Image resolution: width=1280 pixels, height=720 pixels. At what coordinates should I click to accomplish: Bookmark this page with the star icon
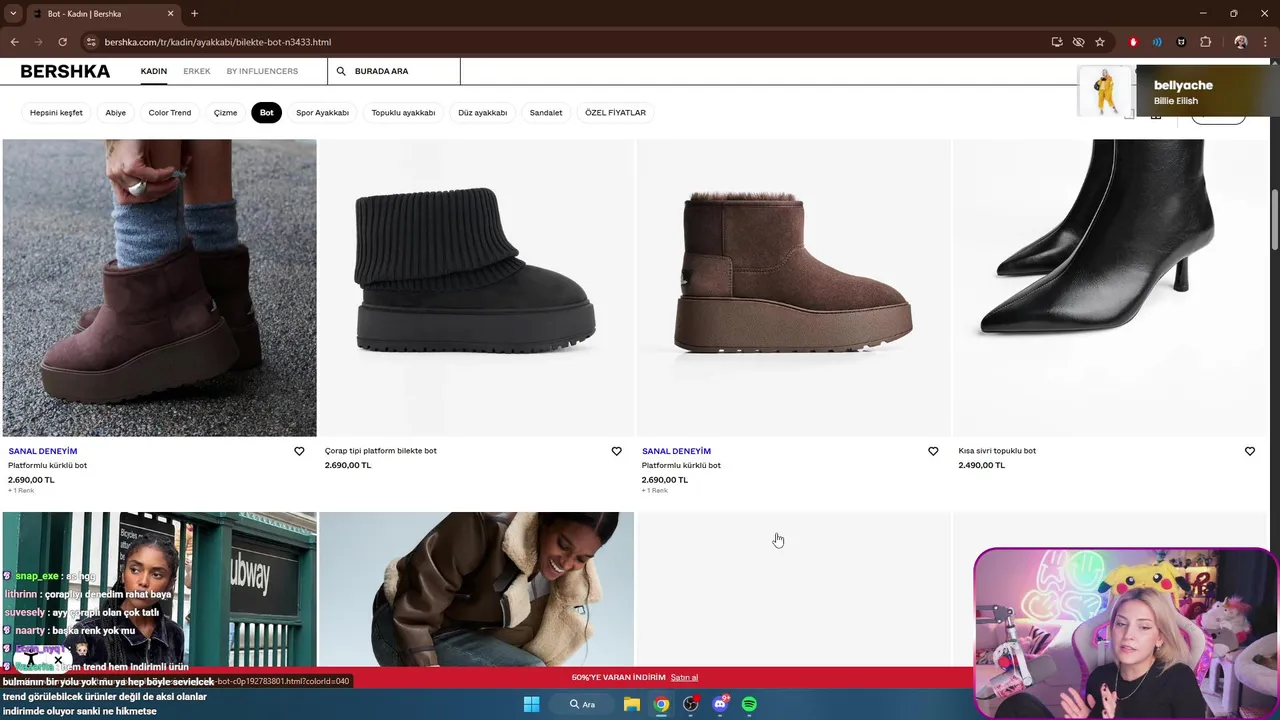point(1100,42)
